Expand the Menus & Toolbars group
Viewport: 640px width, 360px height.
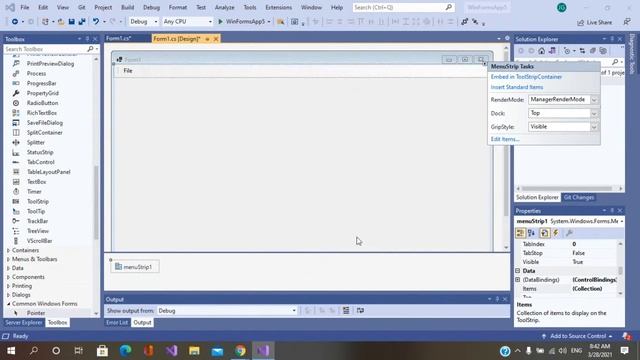9,259
